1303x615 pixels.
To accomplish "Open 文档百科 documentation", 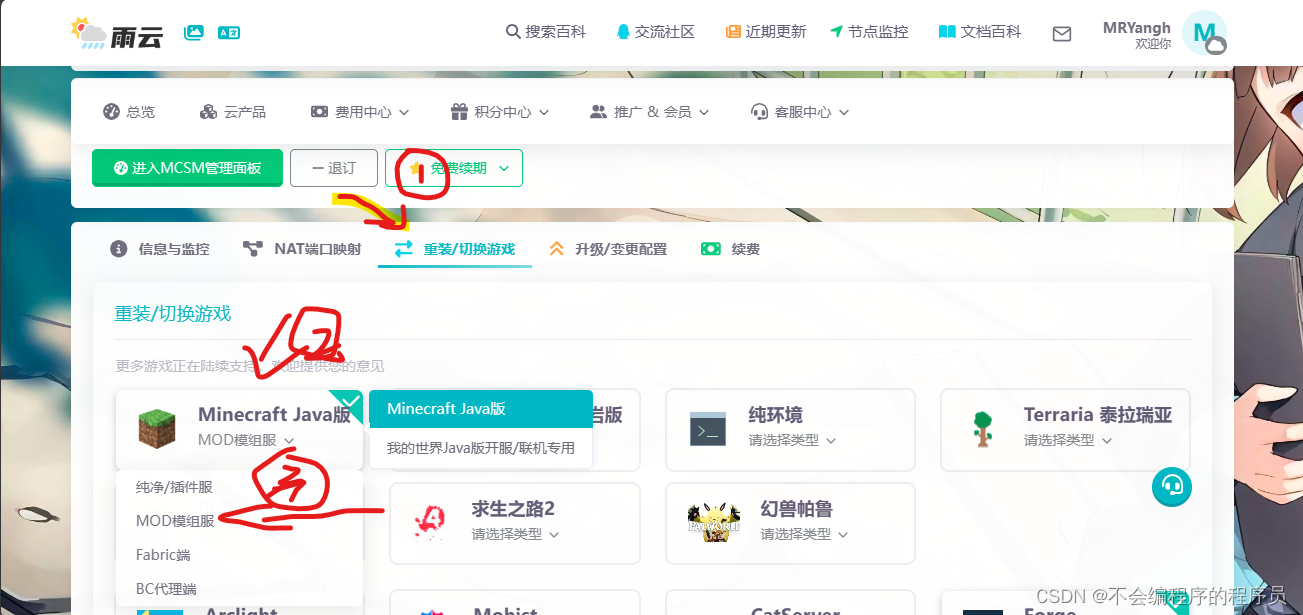I will click(x=980, y=32).
